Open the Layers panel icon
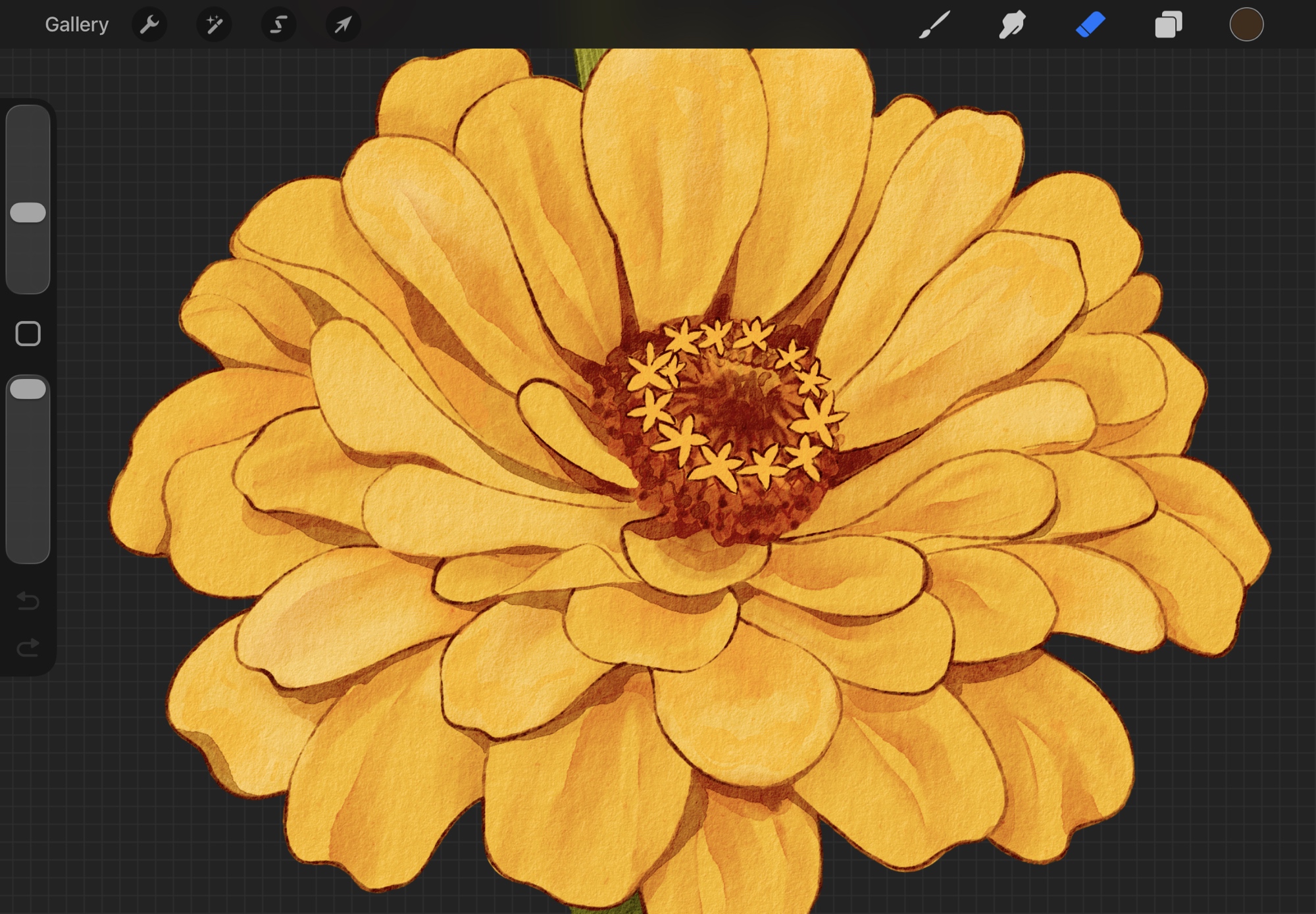Screen dimensions: 1316x914 [x=1169, y=25]
